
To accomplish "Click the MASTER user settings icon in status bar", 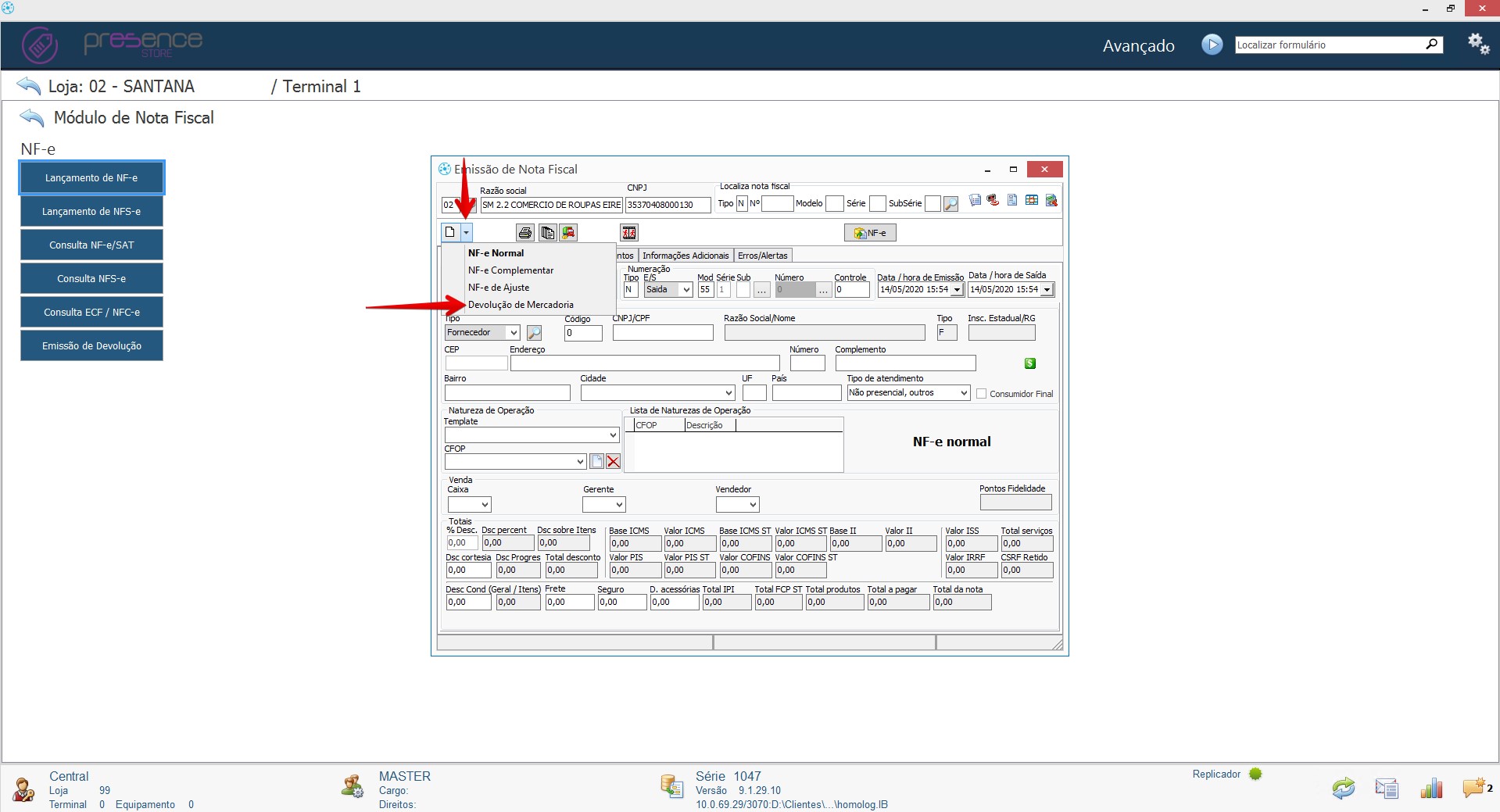I will pos(353,786).
